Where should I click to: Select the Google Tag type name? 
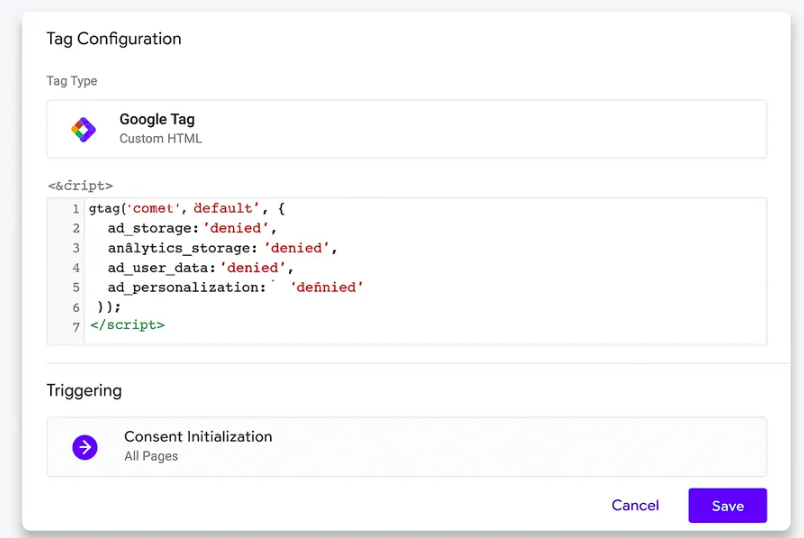[157, 120]
